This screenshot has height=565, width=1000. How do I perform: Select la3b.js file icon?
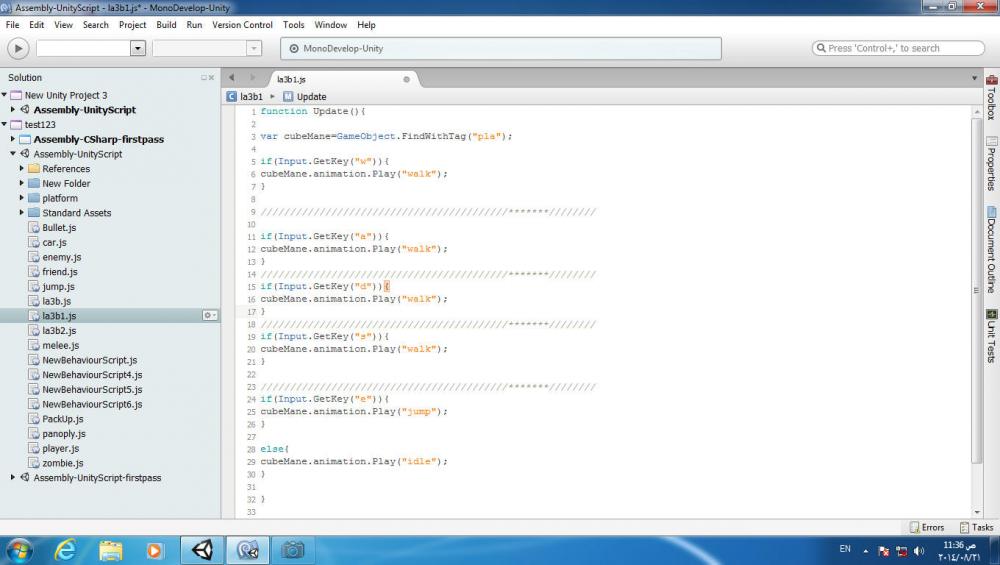coord(34,300)
